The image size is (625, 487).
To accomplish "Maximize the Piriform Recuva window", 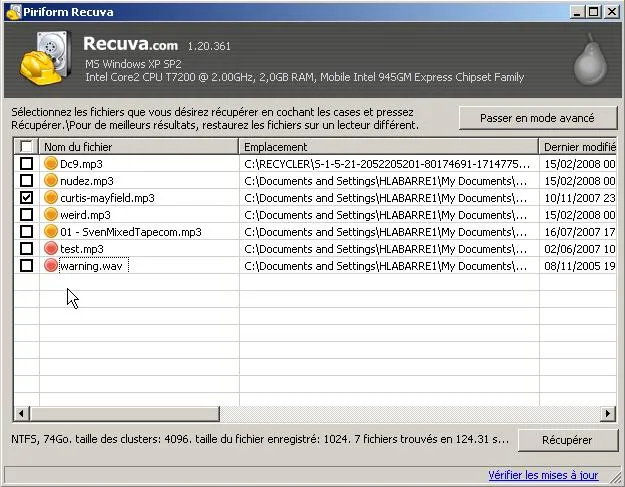I will 594,12.
